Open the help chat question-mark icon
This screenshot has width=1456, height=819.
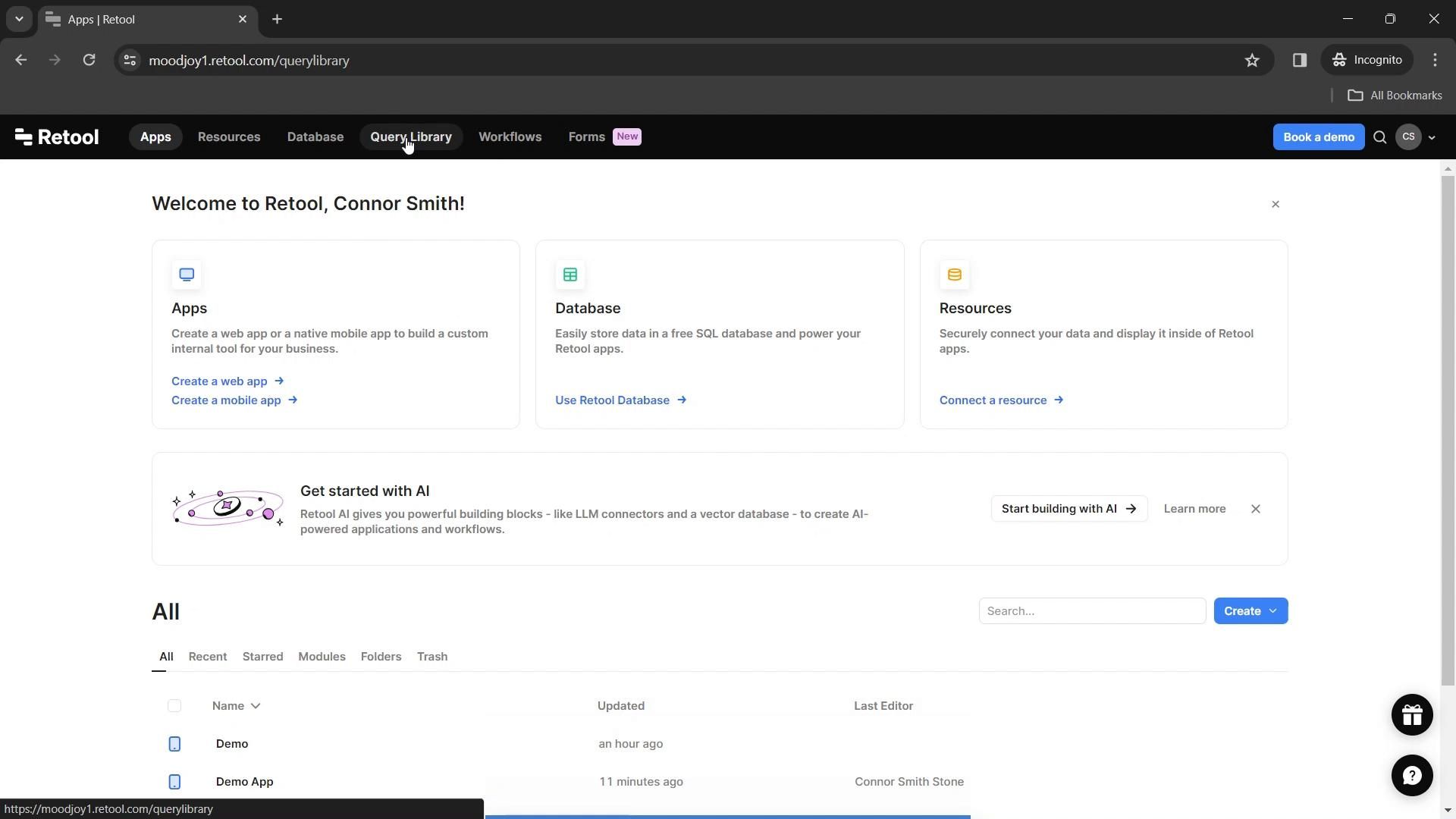[x=1411, y=775]
